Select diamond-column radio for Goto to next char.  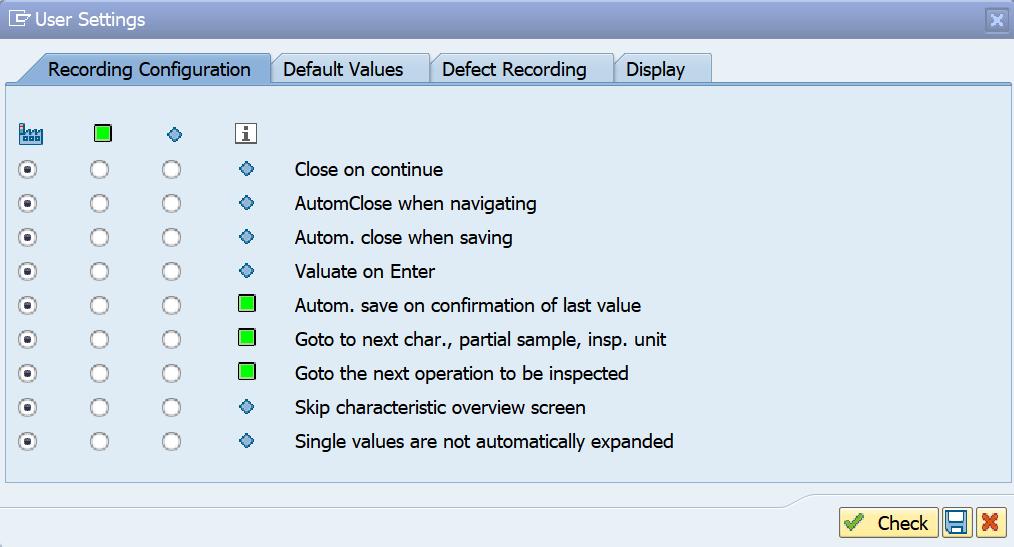tap(171, 339)
